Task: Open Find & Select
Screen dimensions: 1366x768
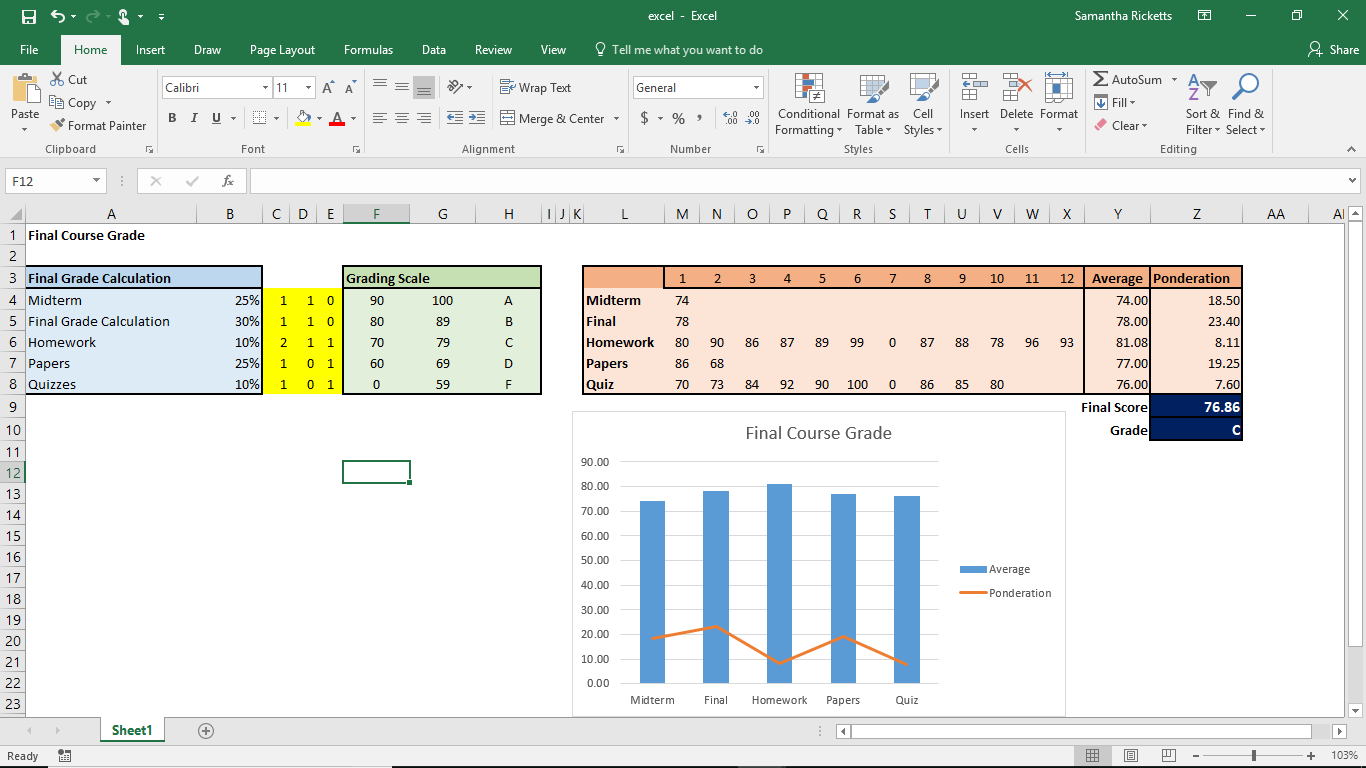Action: pos(1246,104)
